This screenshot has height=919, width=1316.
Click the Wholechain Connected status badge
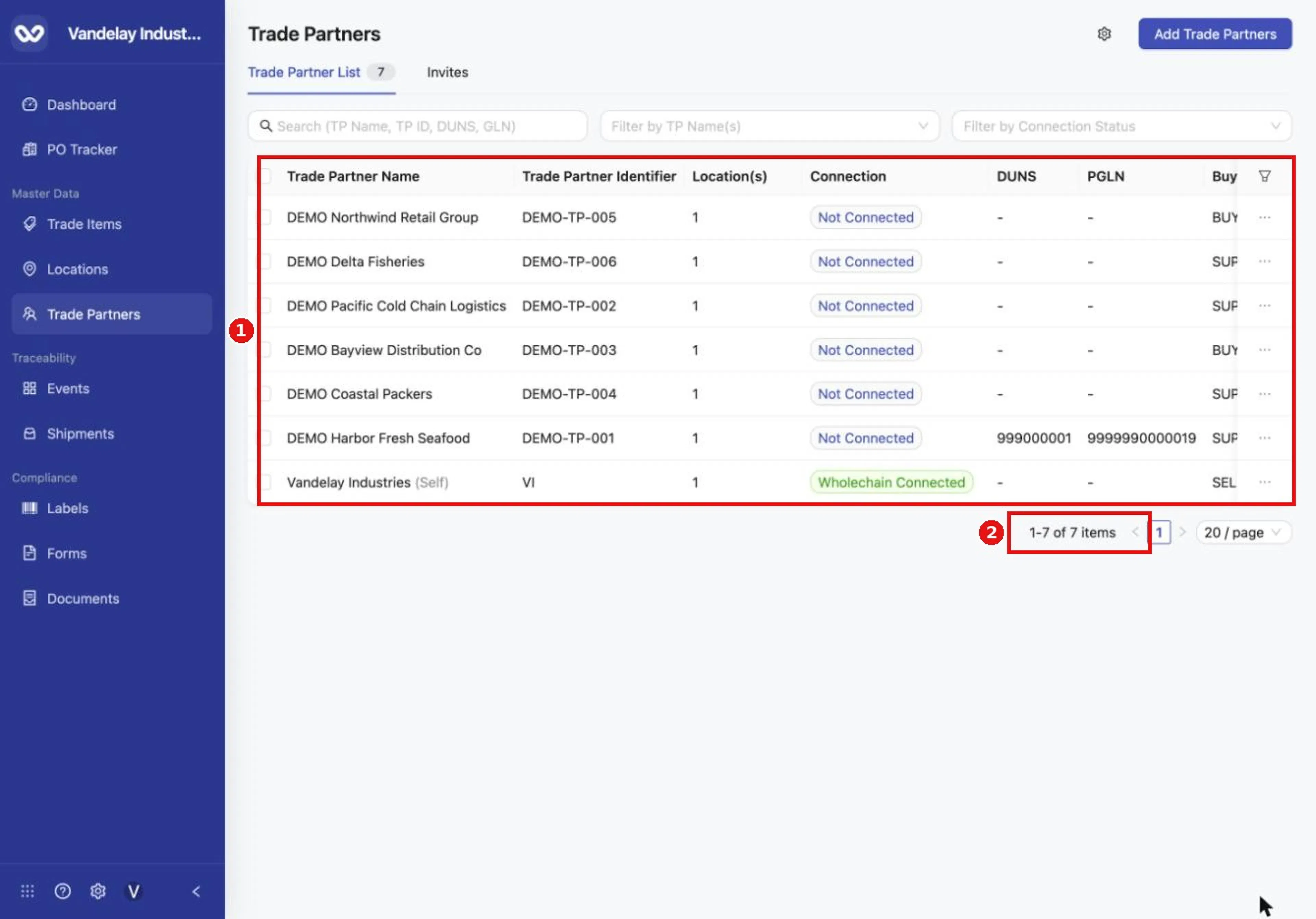(891, 482)
